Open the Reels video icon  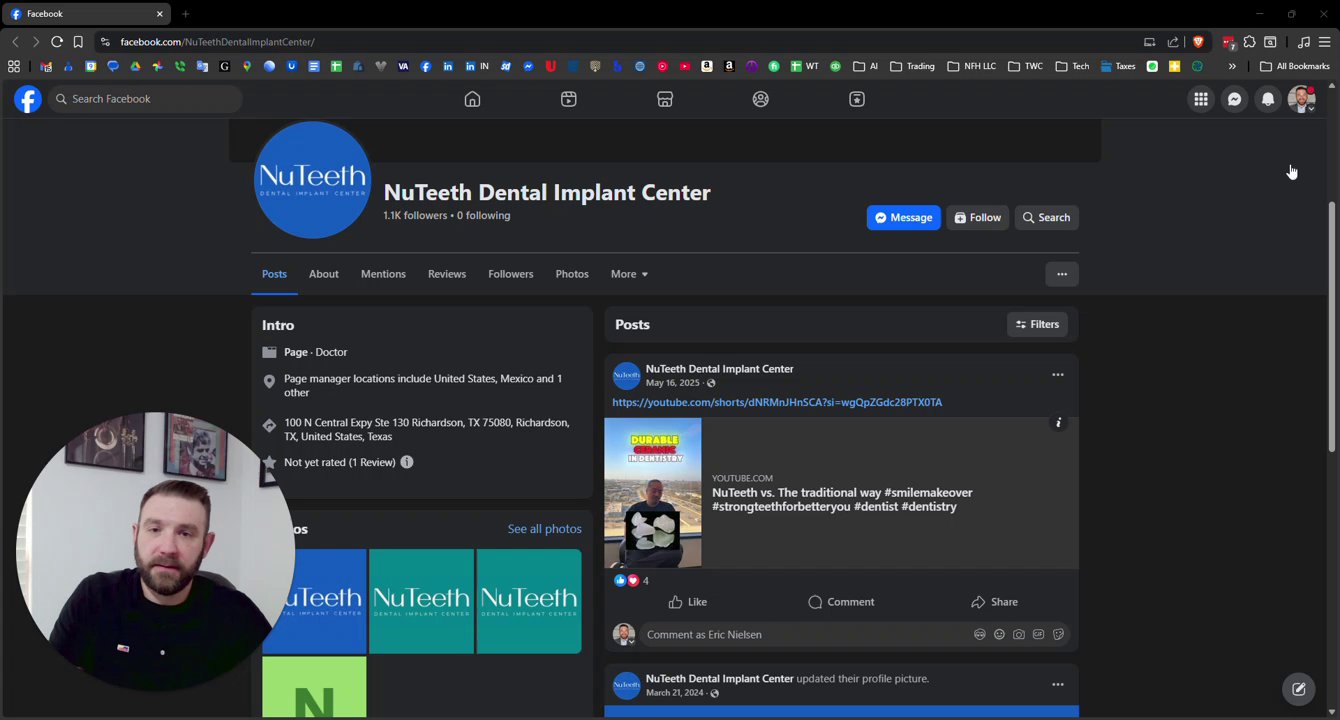(x=568, y=99)
